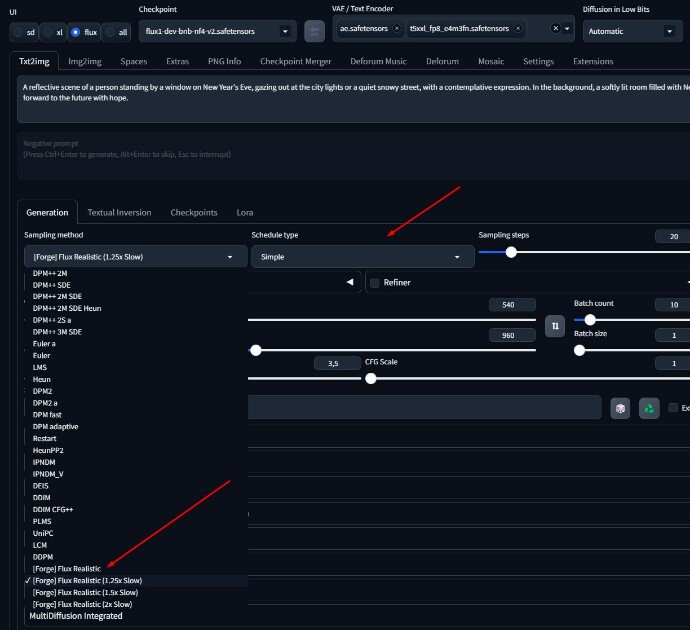Image resolution: width=690 pixels, height=630 pixels.
Task: Switch to the Txt2img tab
Action: pyautogui.click(x=34, y=61)
